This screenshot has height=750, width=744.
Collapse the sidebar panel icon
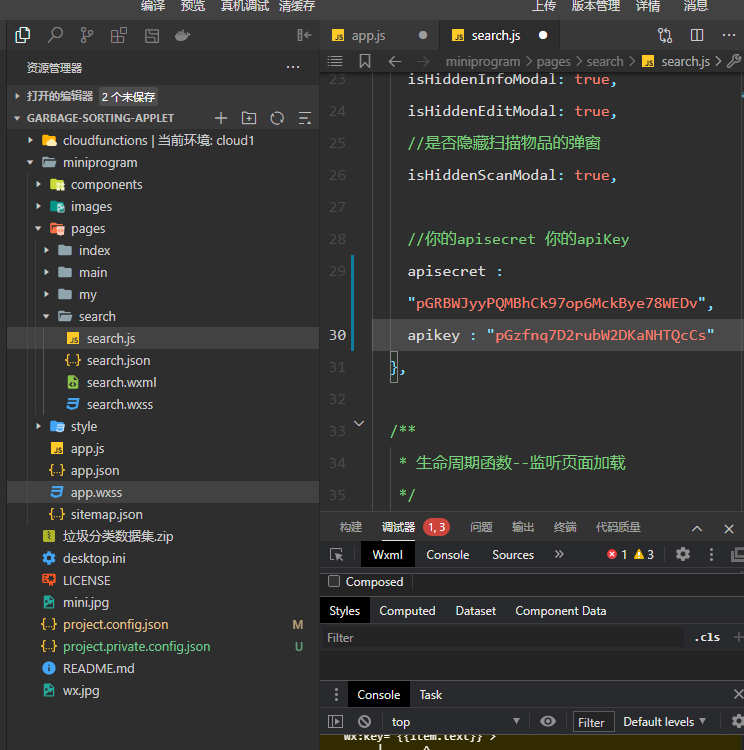pyautogui.click(x=304, y=35)
